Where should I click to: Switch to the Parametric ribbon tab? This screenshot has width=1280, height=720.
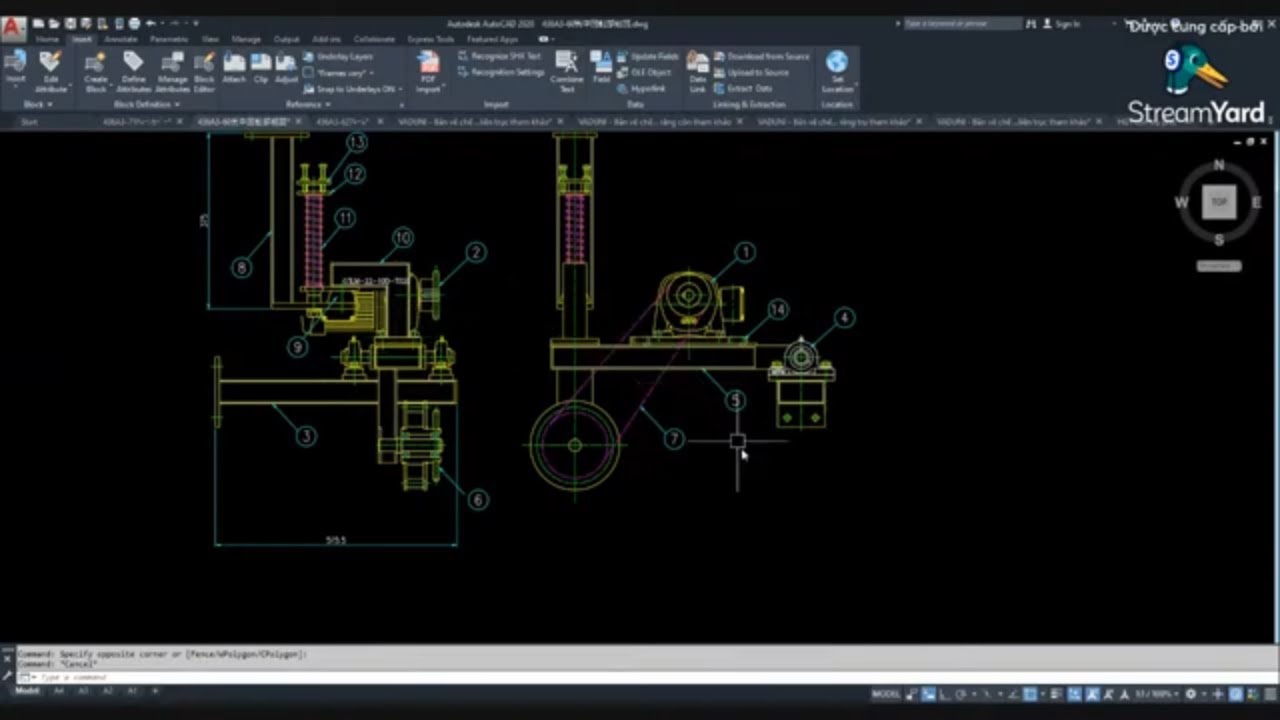tap(169, 39)
